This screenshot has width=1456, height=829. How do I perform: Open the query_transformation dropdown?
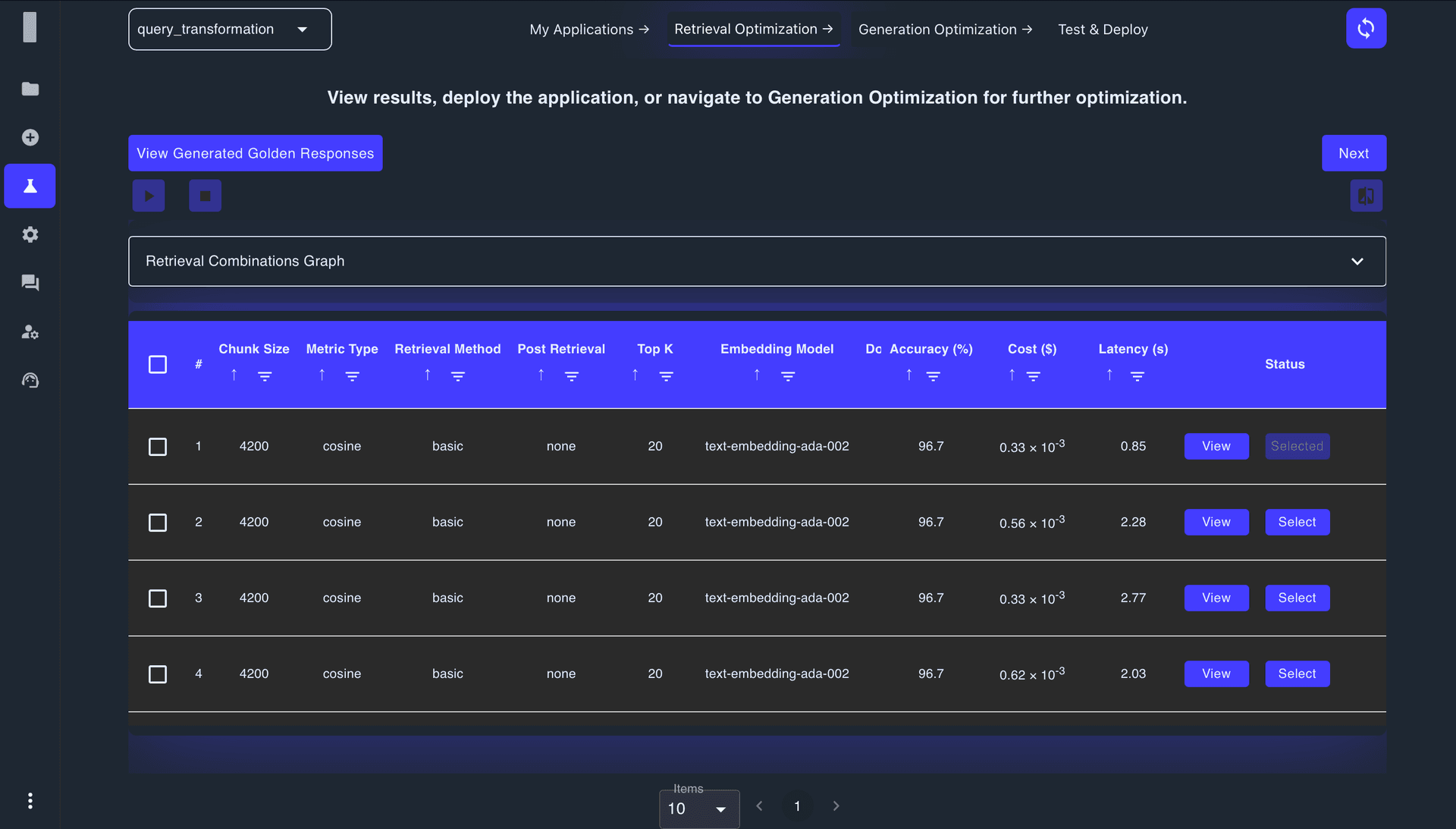[x=230, y=30]
